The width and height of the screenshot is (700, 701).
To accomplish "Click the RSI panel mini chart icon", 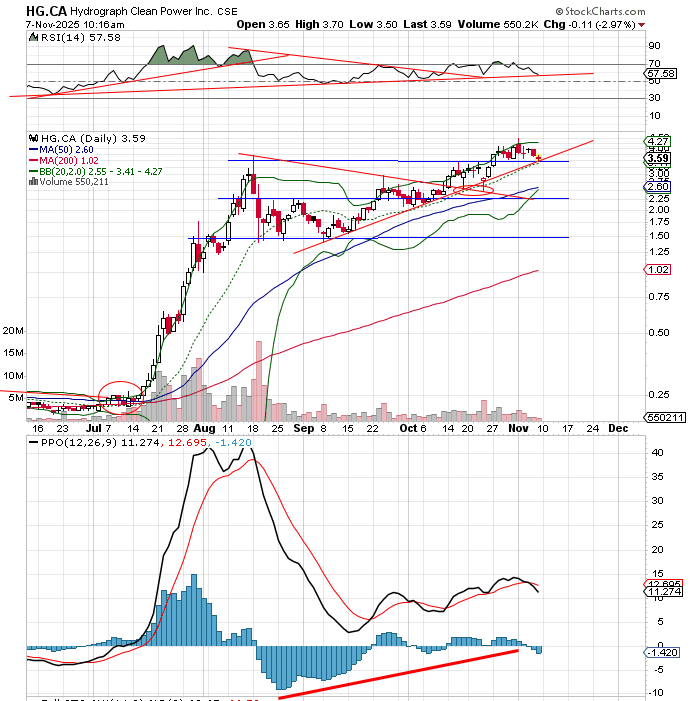I will pyautogui.click(x=34, y=37).
